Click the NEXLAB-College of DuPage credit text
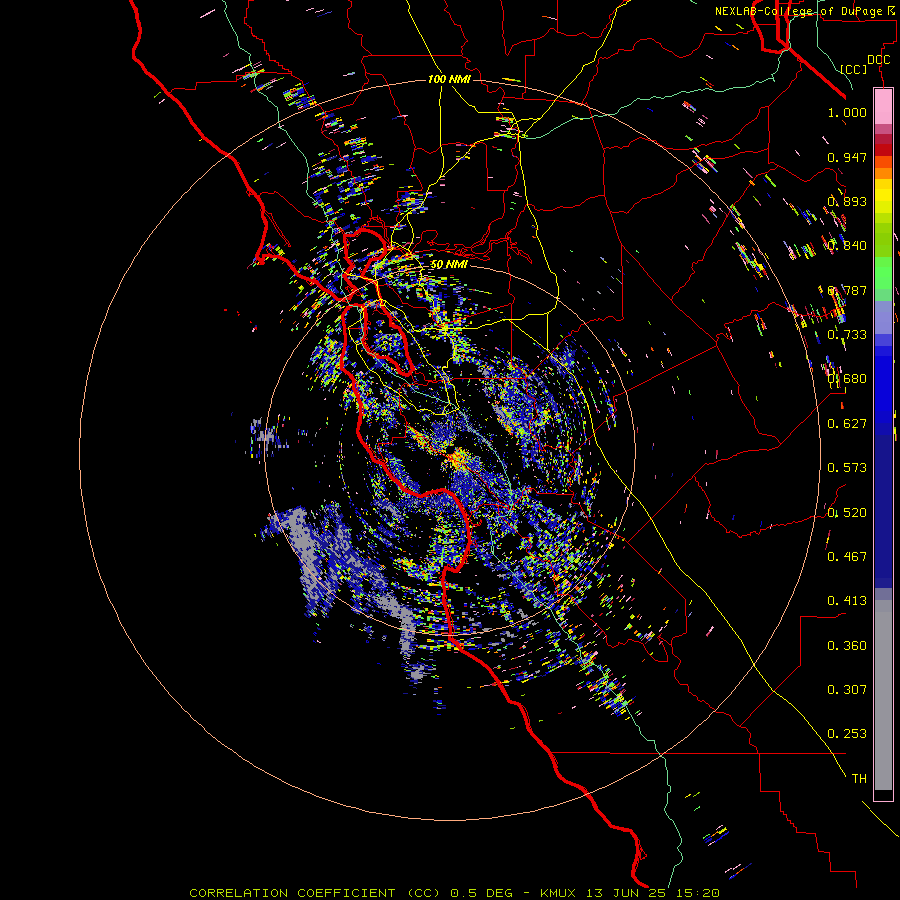 click(804, 11)
